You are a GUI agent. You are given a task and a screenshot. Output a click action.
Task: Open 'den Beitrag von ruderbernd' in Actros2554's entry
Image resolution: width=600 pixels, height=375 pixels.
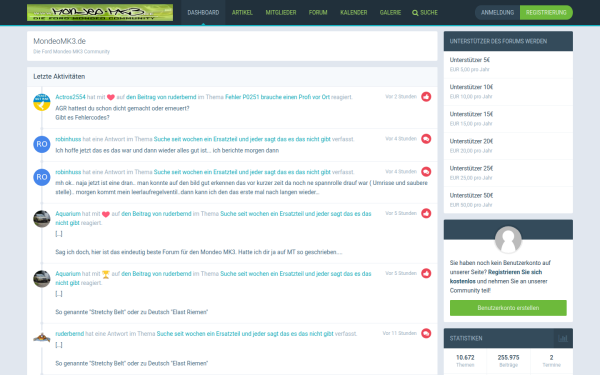(161, 97)
